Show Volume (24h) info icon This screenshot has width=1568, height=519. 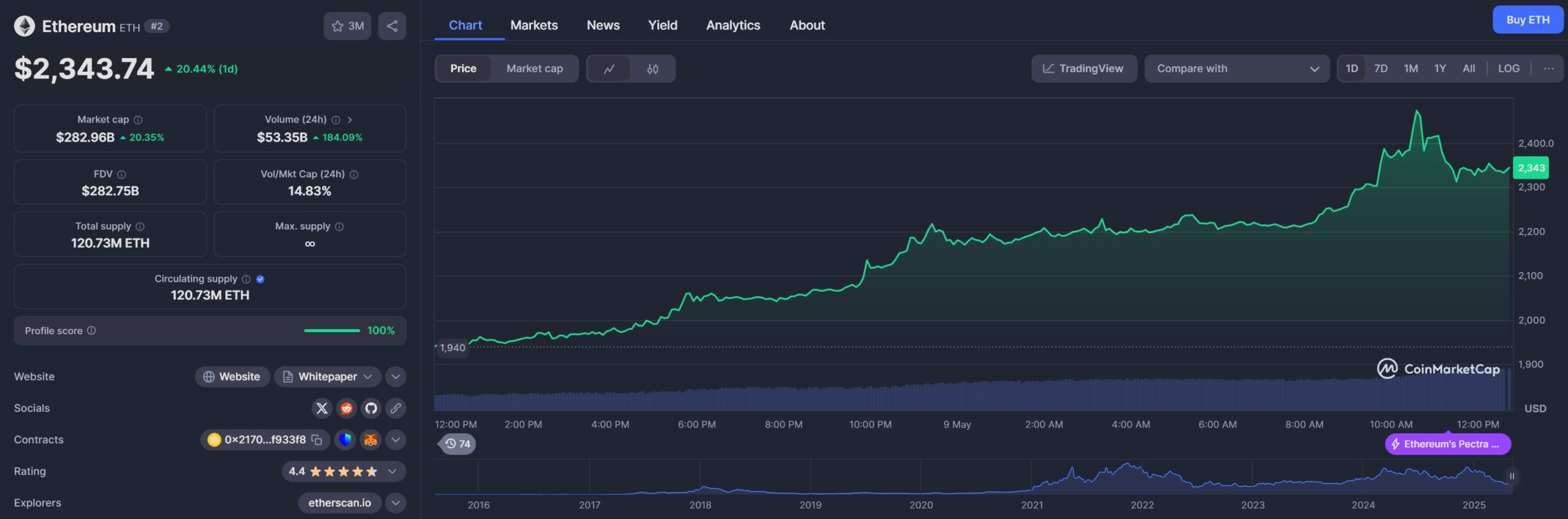point(336,120)
